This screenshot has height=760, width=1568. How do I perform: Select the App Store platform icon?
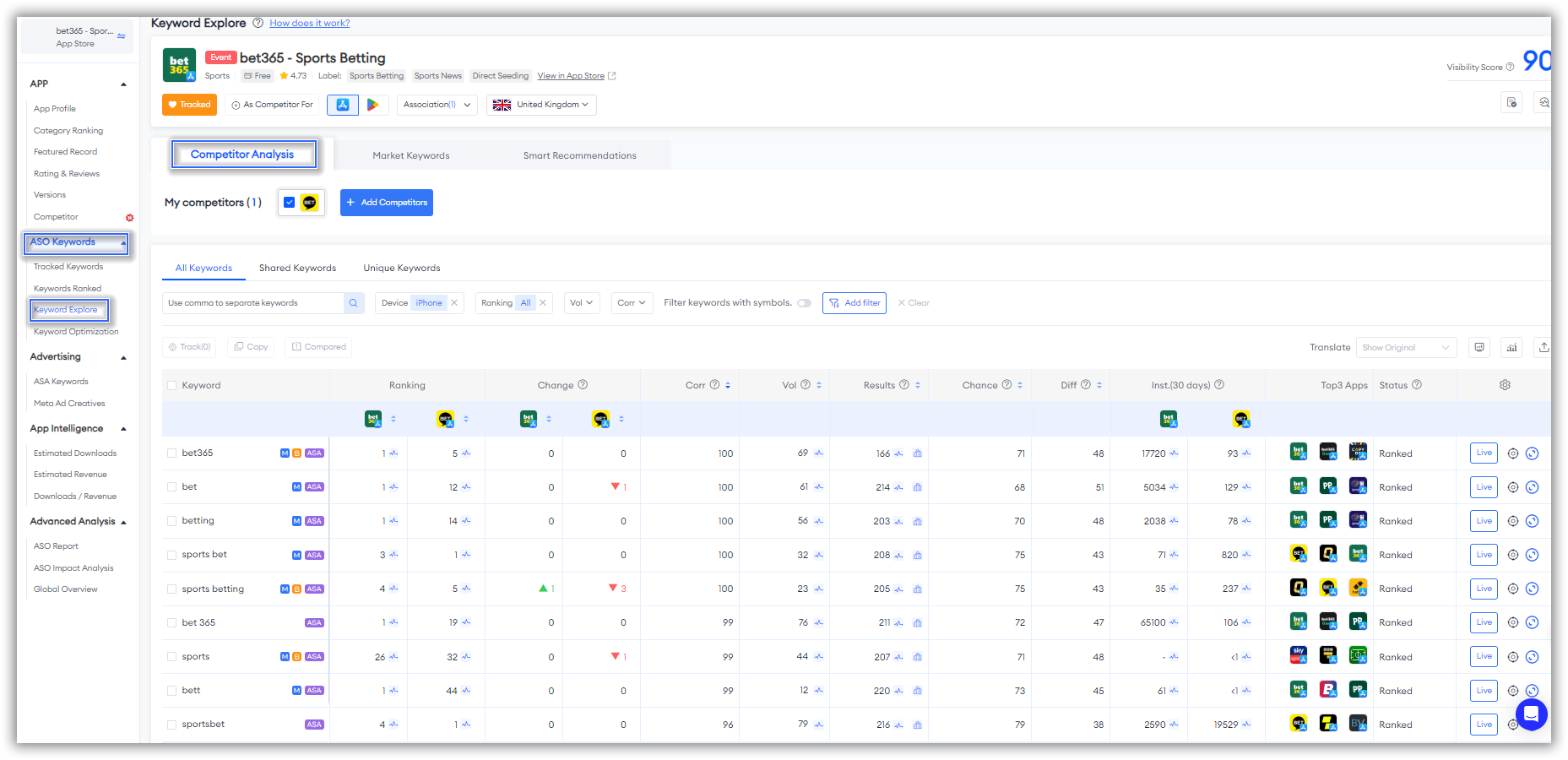[343, 105]
